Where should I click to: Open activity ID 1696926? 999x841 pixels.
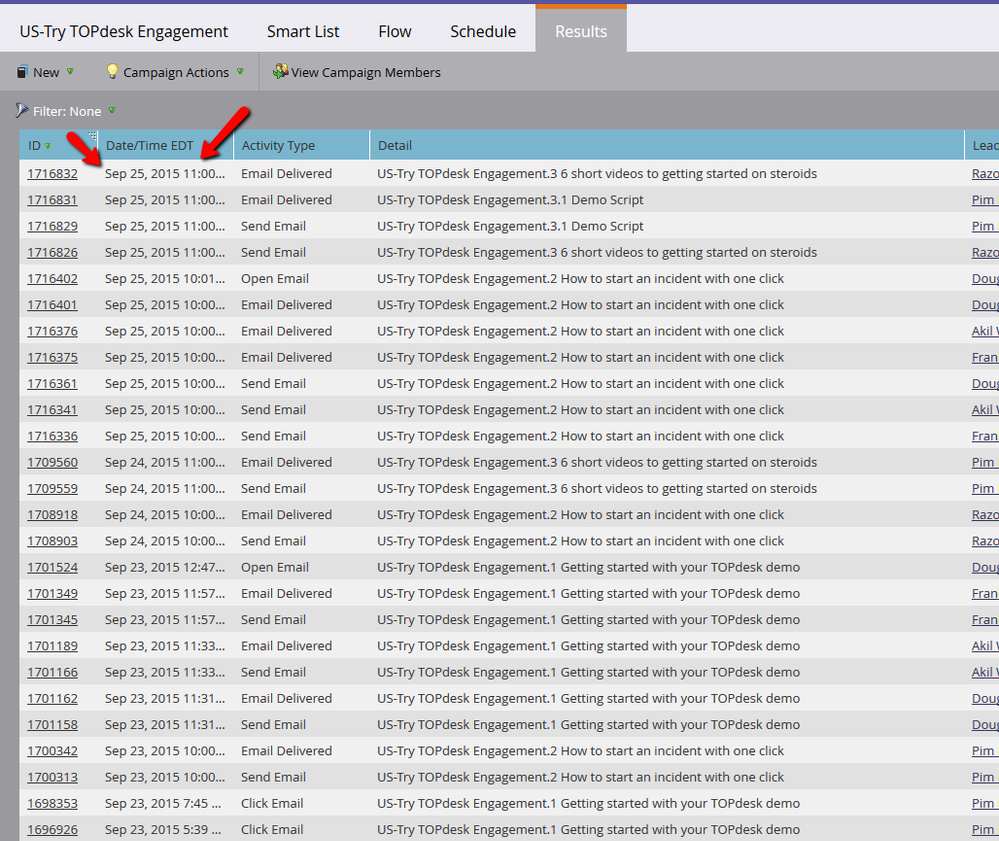coord(52,830)
